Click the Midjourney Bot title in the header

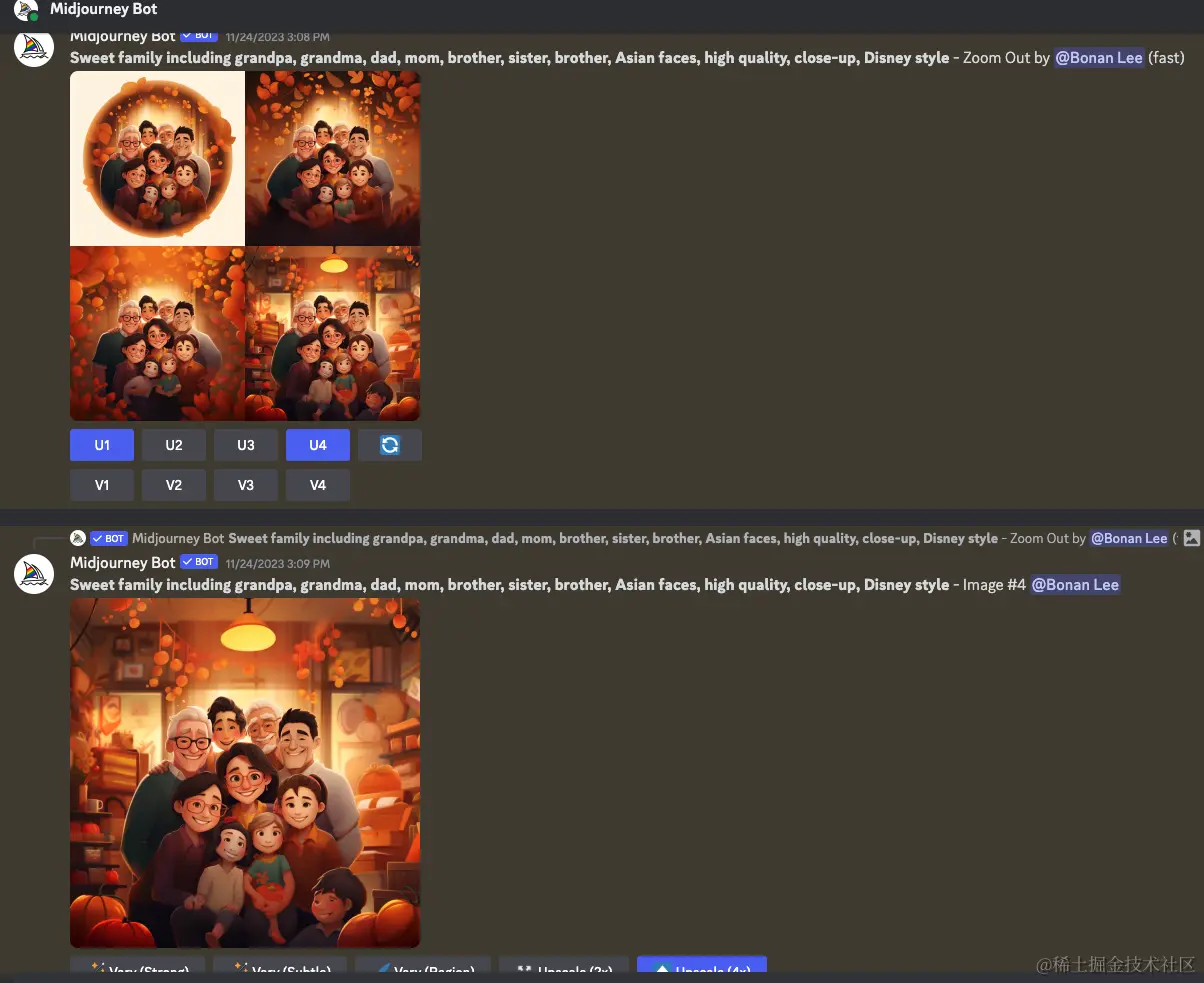(x=104, y=9)
